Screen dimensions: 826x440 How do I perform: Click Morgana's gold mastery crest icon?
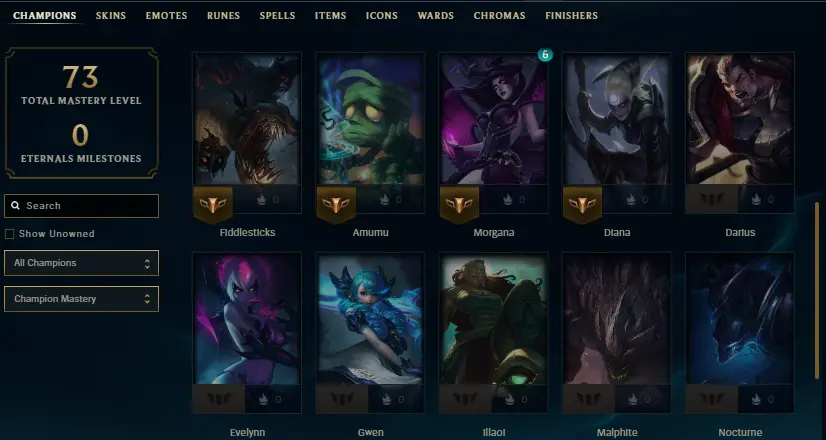click(x=459, y=203)
